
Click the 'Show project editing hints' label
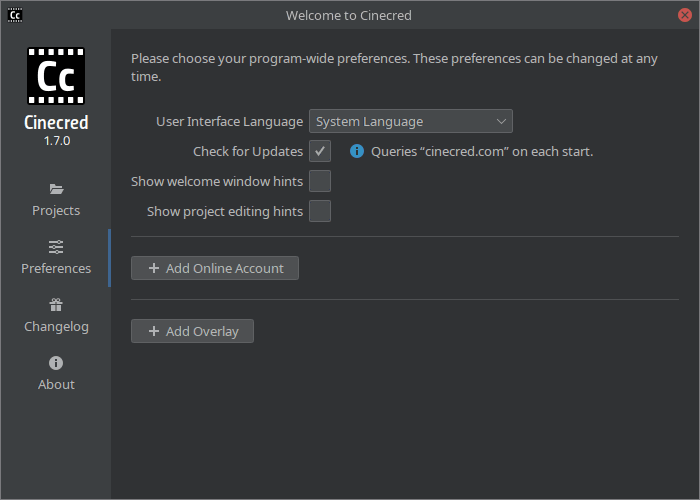click(225, 212)
